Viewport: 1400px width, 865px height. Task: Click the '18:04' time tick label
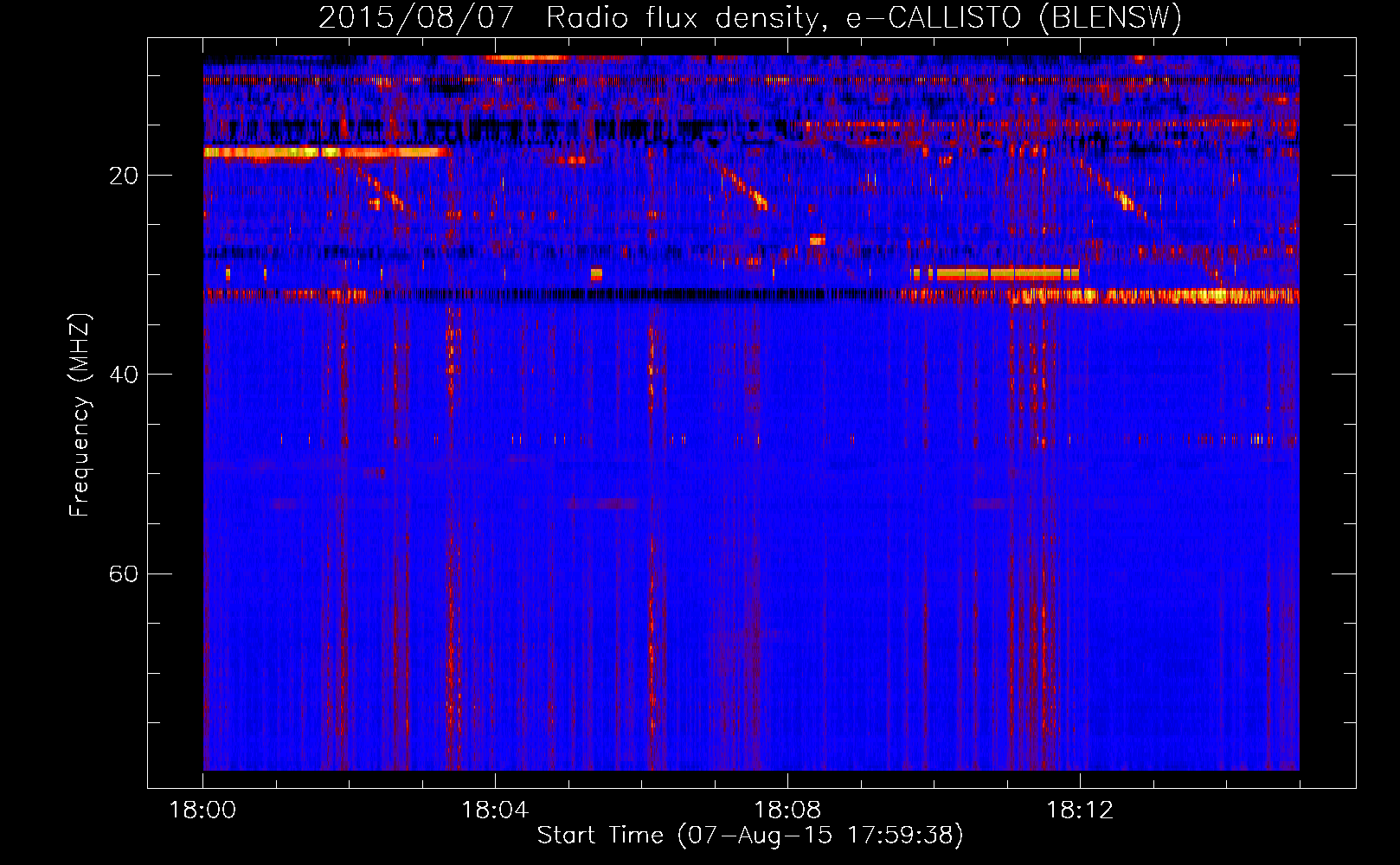point(495,811)
